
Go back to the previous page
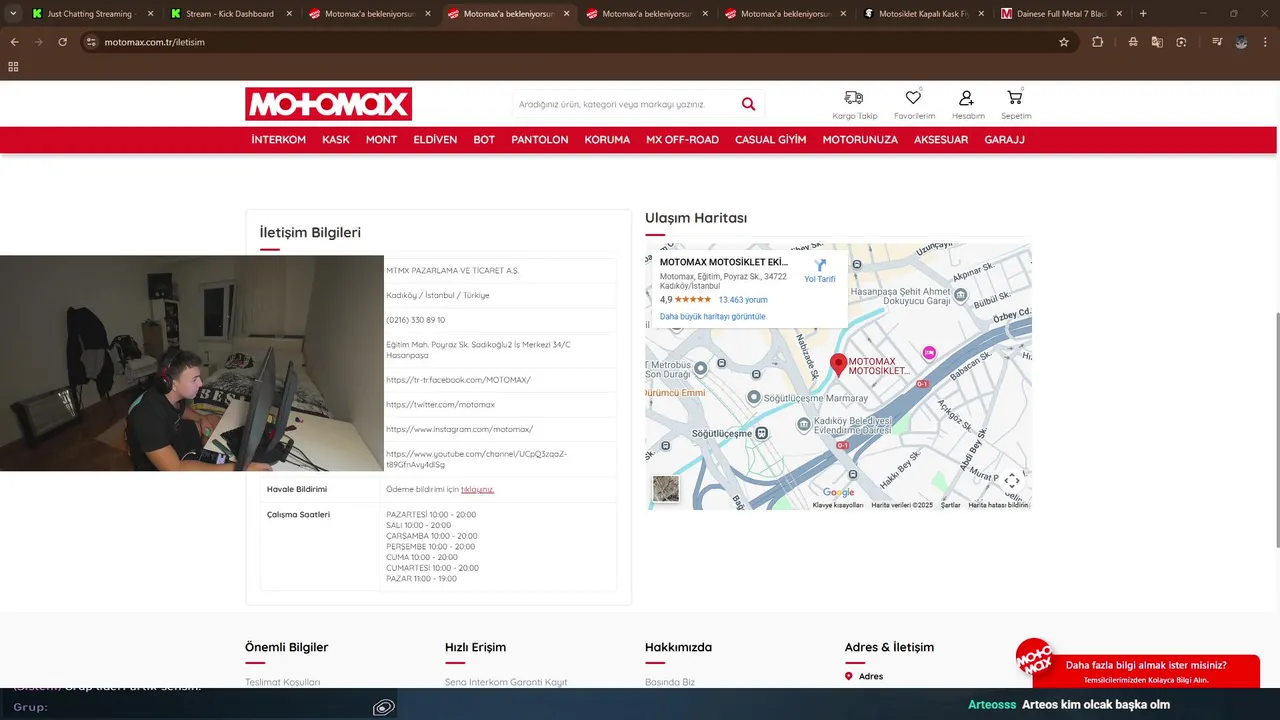(x=14, y=42)
